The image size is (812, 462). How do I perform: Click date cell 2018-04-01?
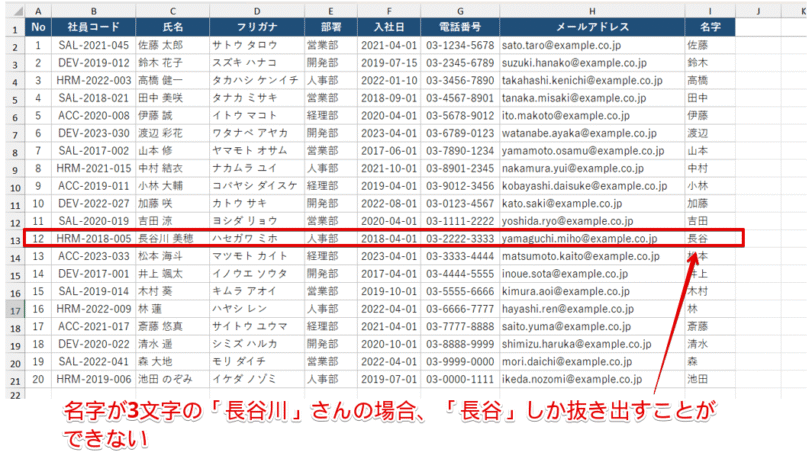pos(389,238)
